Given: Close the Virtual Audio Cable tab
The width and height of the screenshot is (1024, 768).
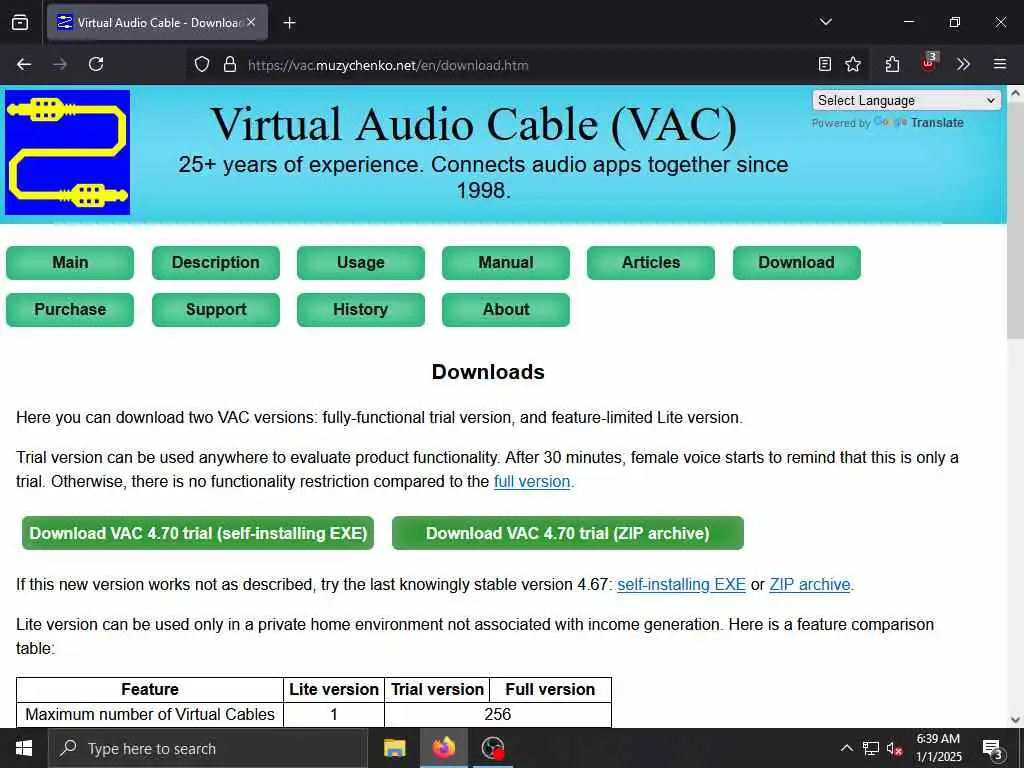Looking at the screenshot, I should coord(251,22).
